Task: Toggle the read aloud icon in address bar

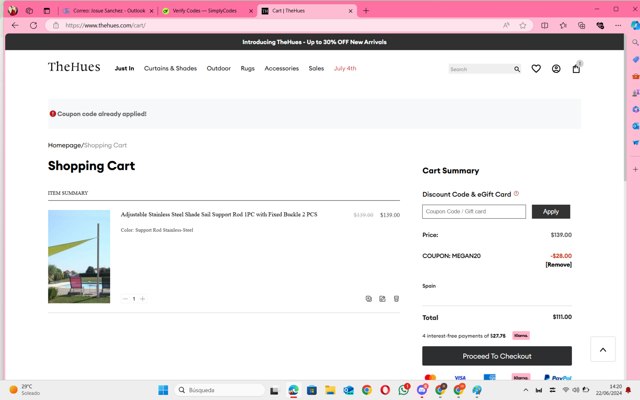Action: coord(506,25)
